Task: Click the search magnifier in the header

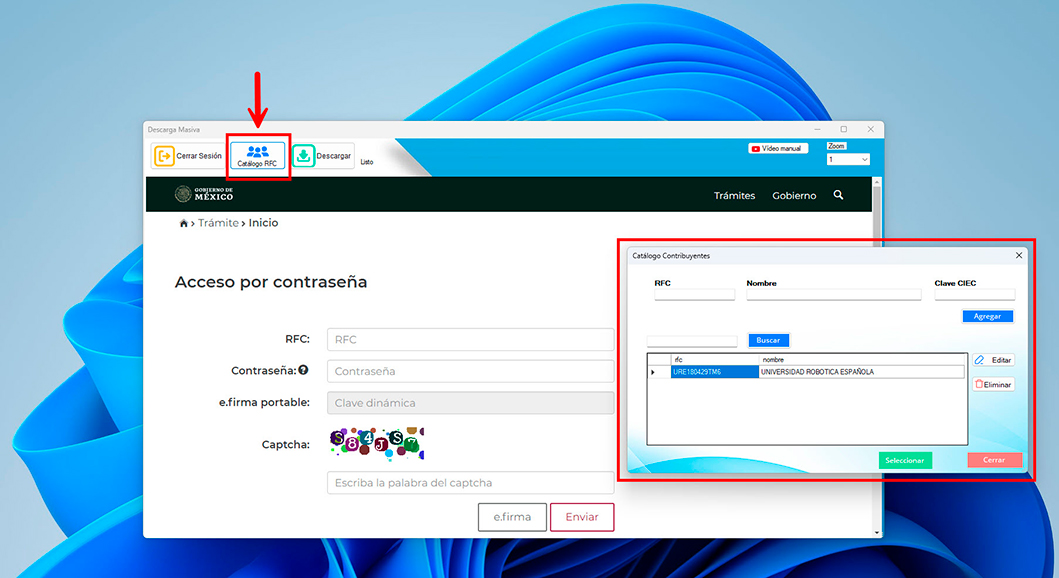Action: coord(838,195)
